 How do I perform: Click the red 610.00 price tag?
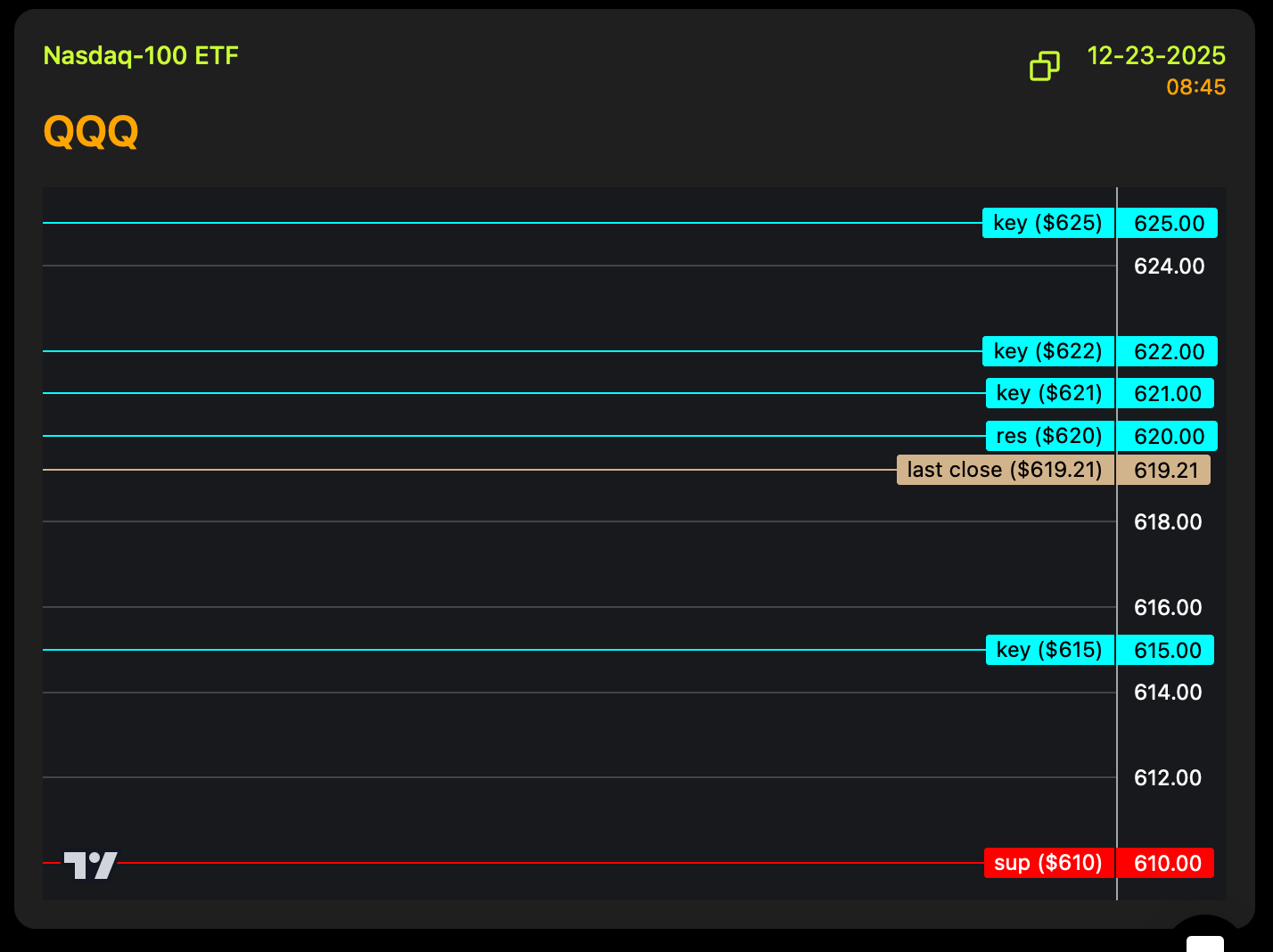click(x=1167, y=864)
